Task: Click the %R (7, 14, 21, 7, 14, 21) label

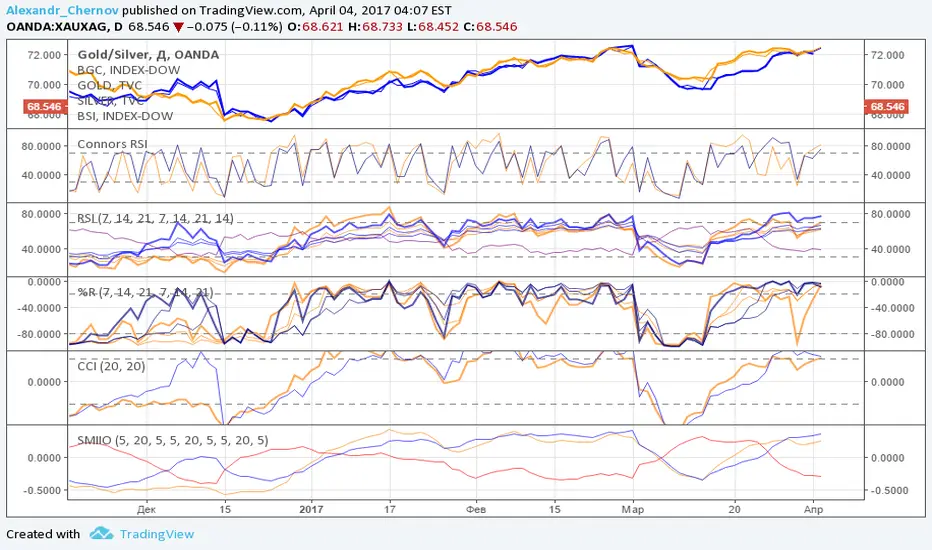Action: (145, 292)
